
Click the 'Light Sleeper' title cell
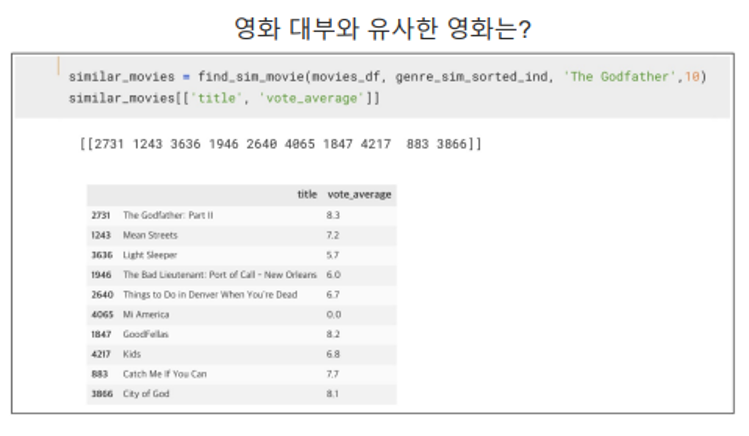[x=150, y=255]
